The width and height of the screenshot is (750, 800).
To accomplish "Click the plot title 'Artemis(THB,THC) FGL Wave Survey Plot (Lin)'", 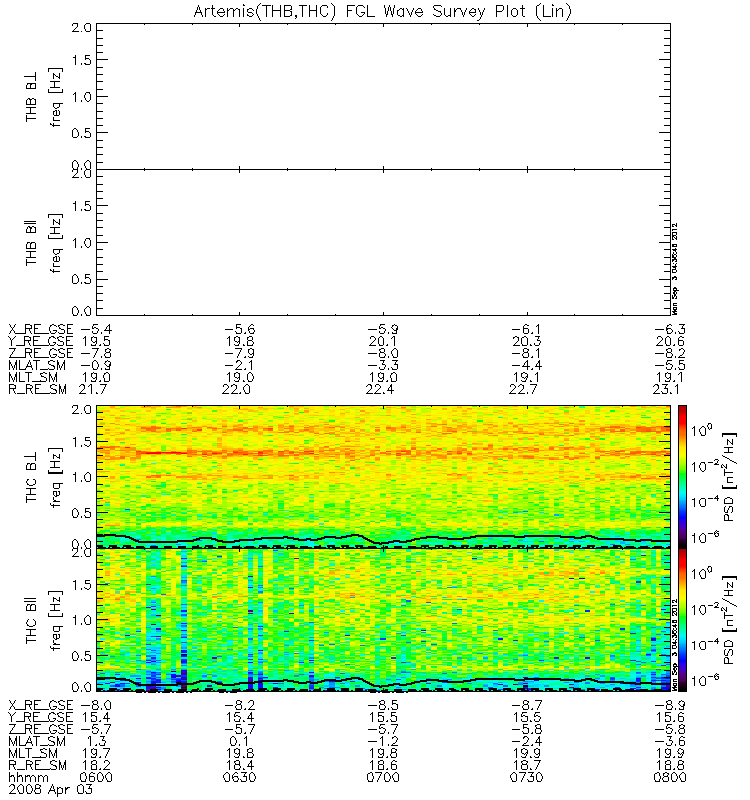I will [383, 11].
